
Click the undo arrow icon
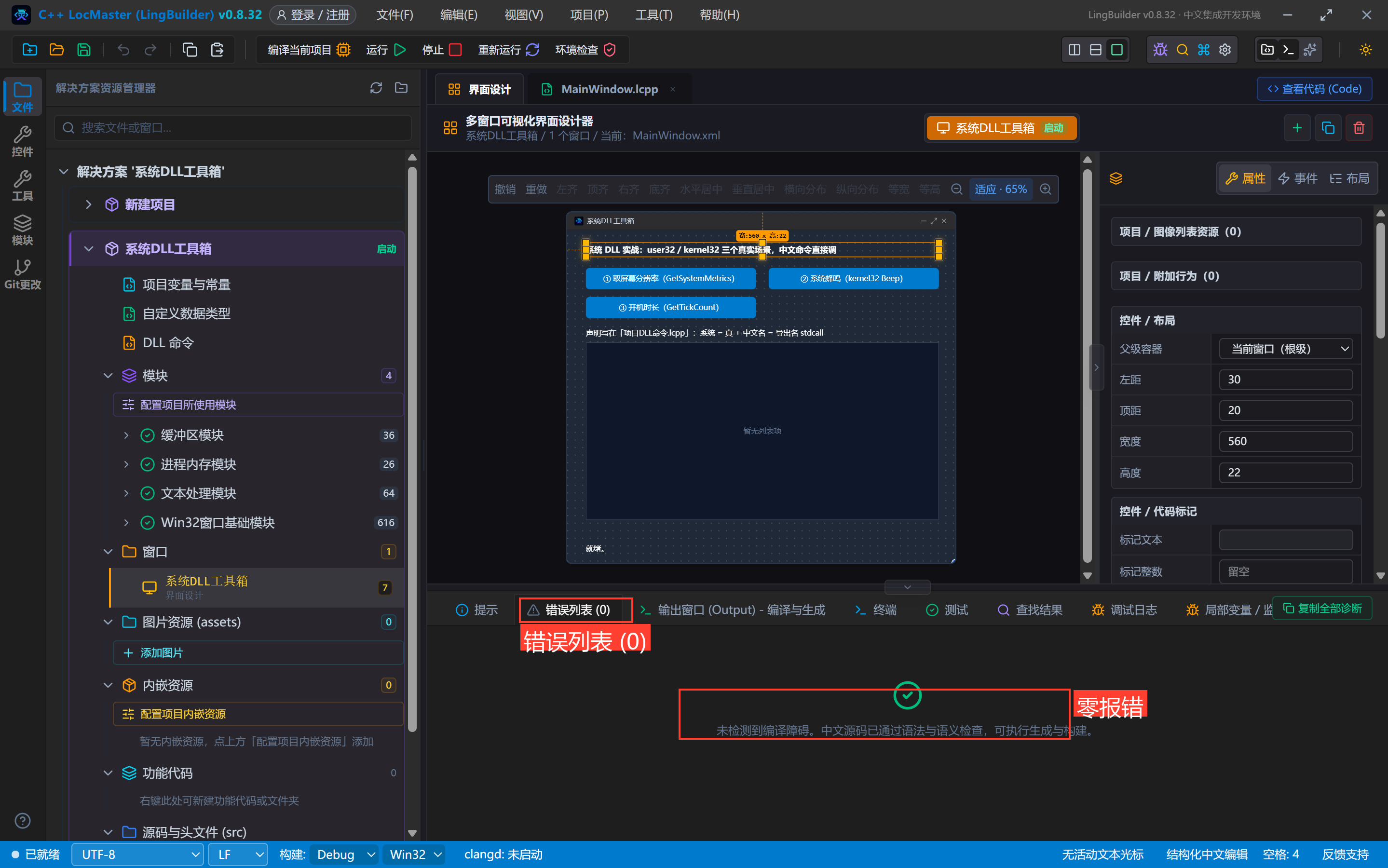[123, 50]
